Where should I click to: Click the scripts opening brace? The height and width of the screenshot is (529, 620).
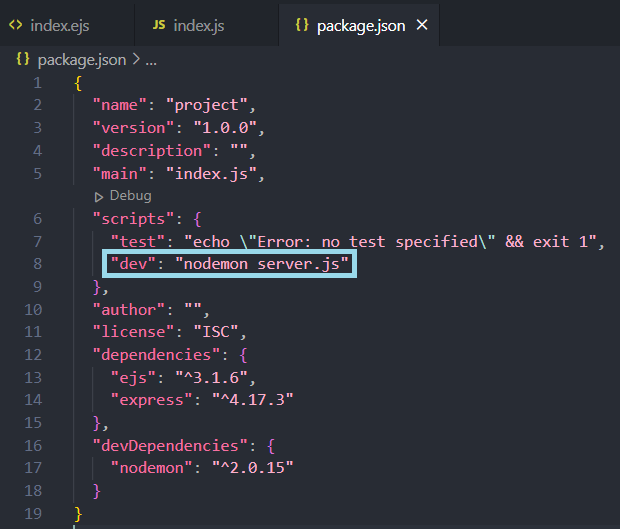(x=198, y=219)
